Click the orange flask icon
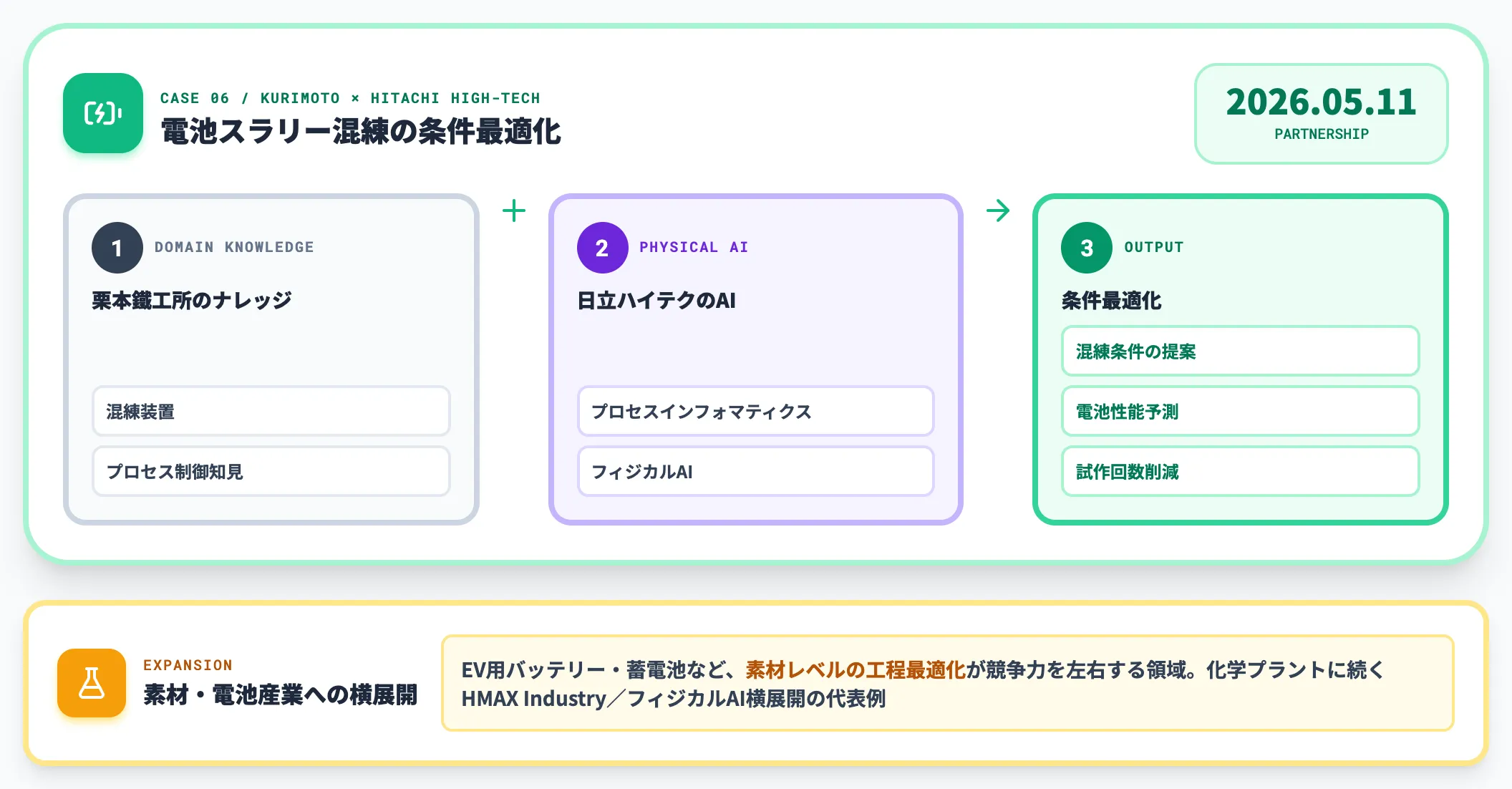1512x789 pixels. click(x=92, y=683)
